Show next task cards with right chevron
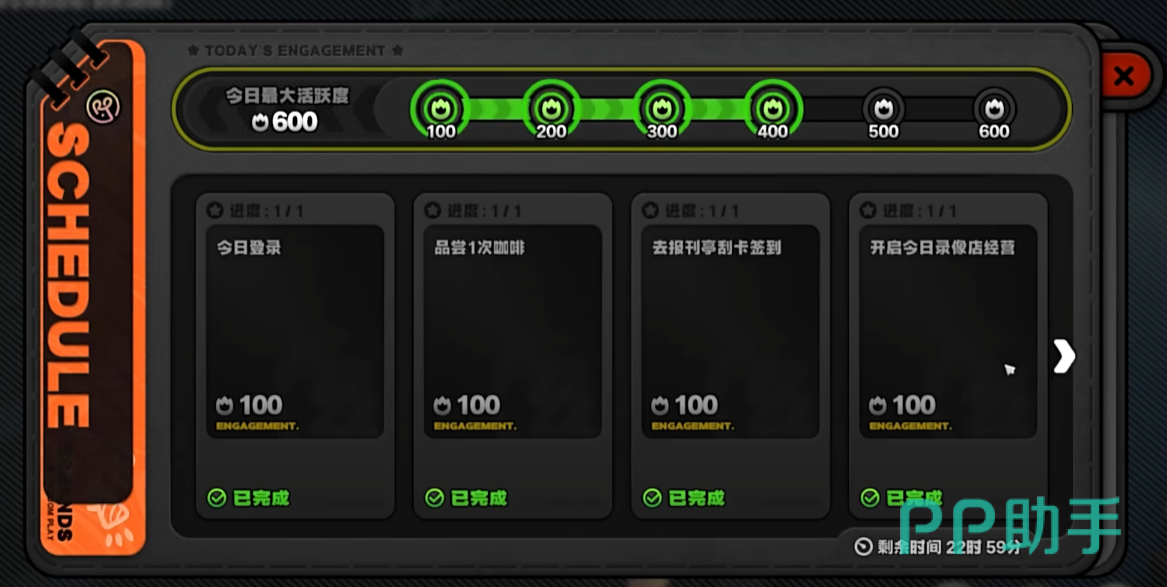This screenshot has height=587, width=1167. (1064, 357)
